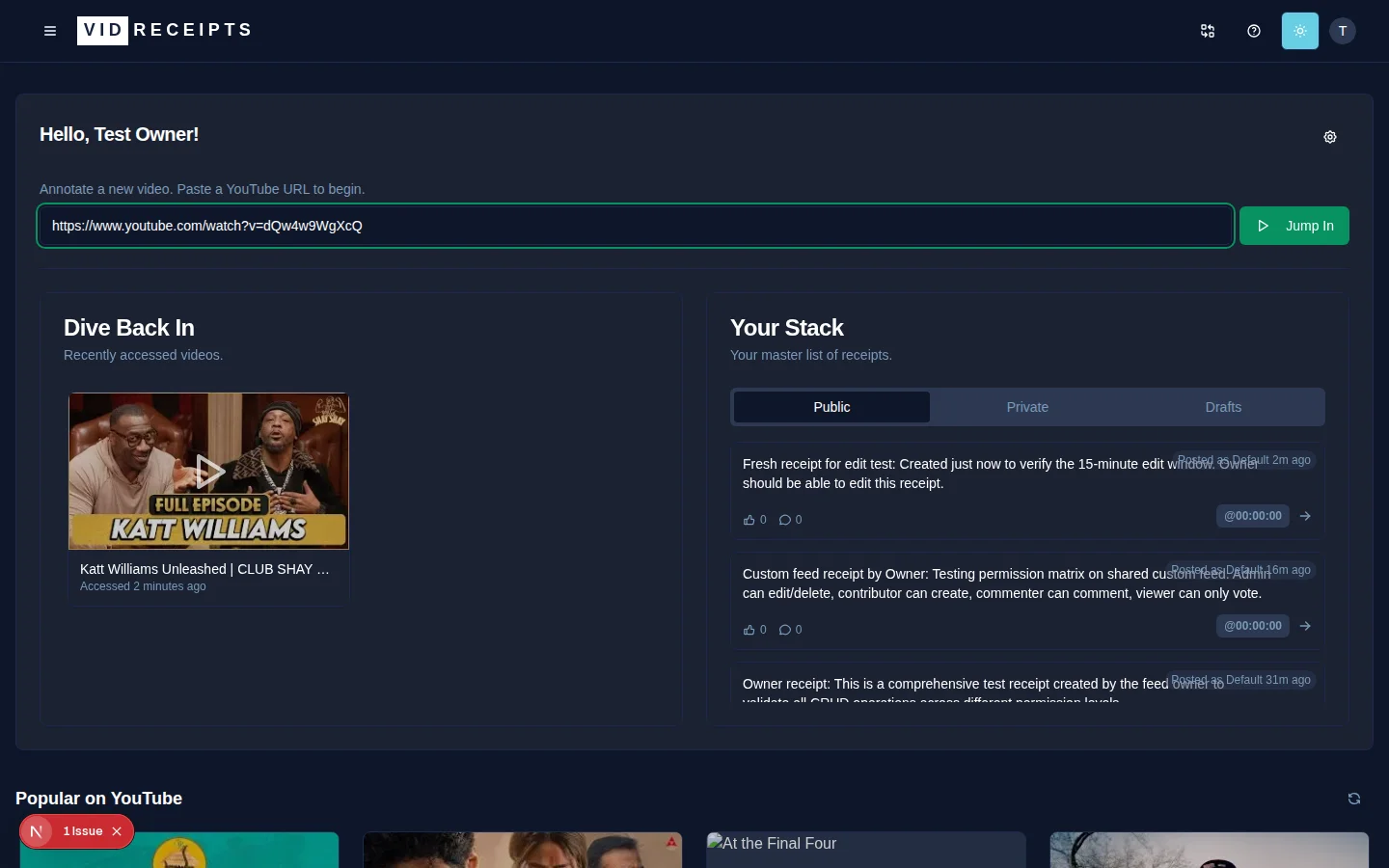Click the YouTube URL input field

pyautogui.click(x=636, y=226)
